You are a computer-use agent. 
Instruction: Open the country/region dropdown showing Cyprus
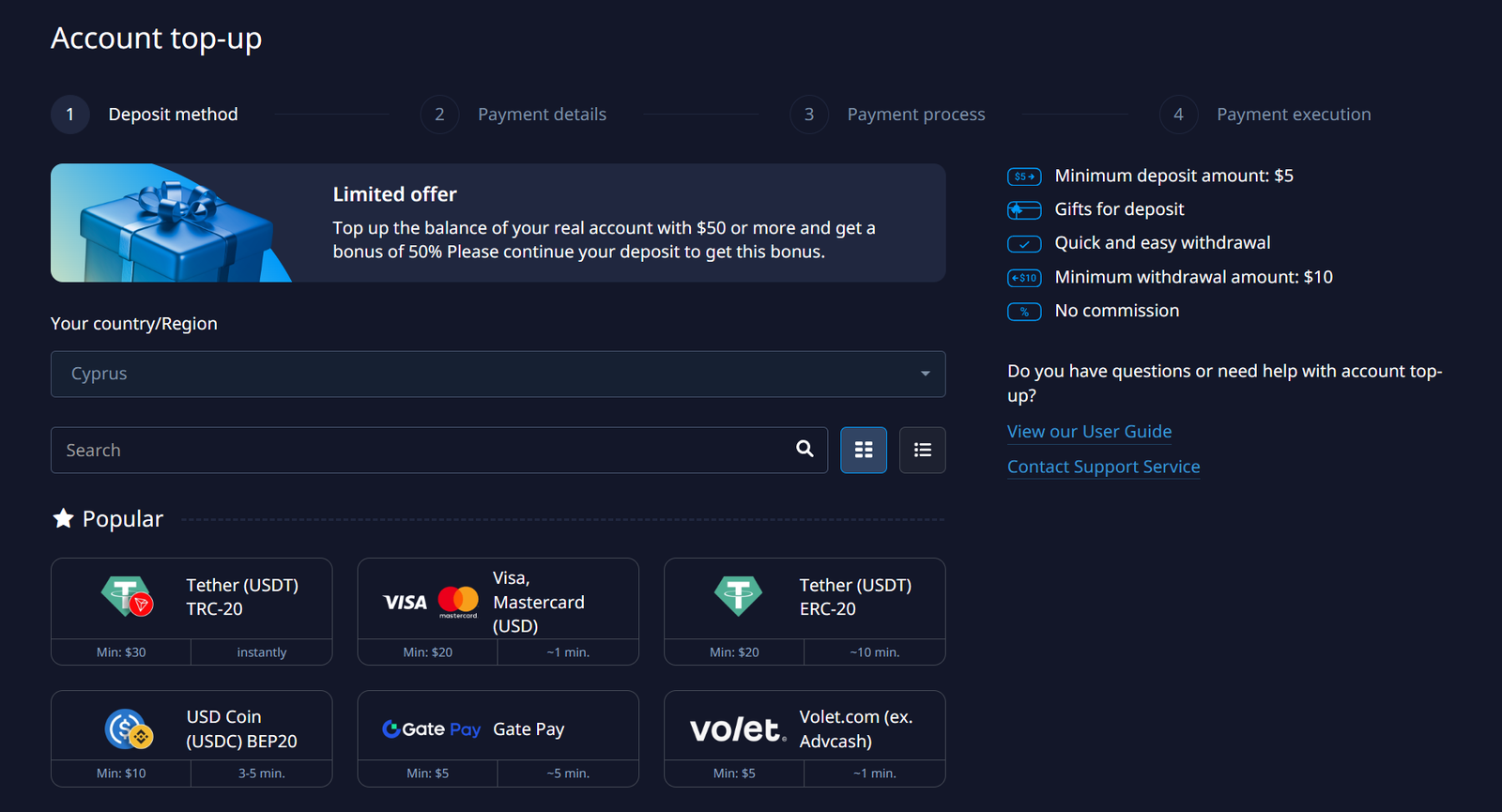(x=498, y=374)
